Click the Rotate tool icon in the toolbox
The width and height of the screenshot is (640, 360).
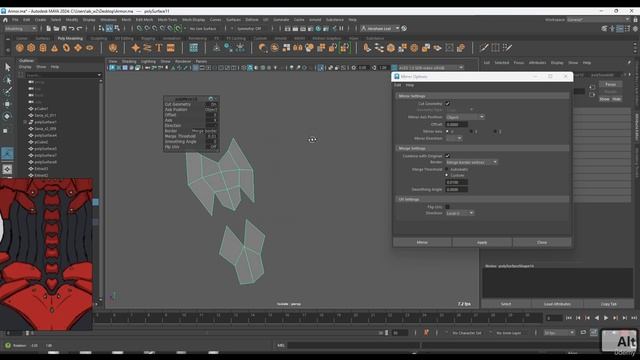[7, 116]
